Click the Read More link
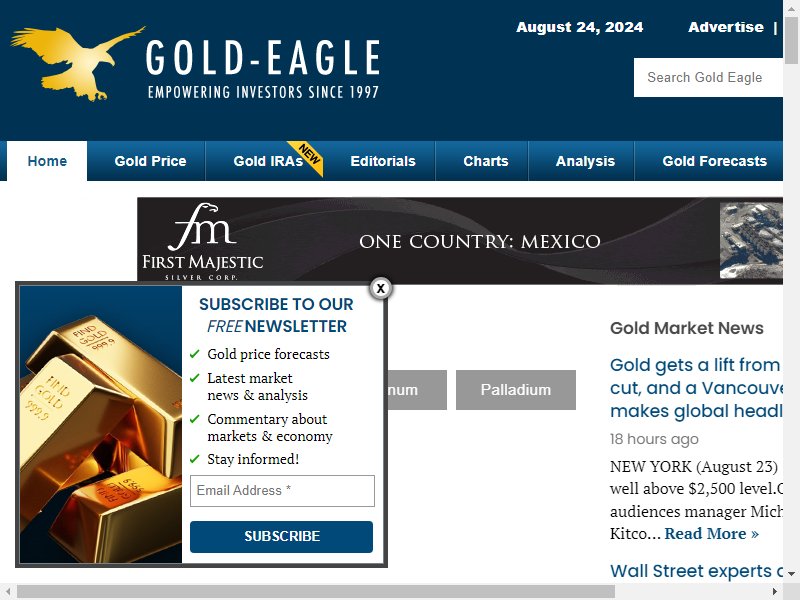800x600 pixels. tap(711, 534)
